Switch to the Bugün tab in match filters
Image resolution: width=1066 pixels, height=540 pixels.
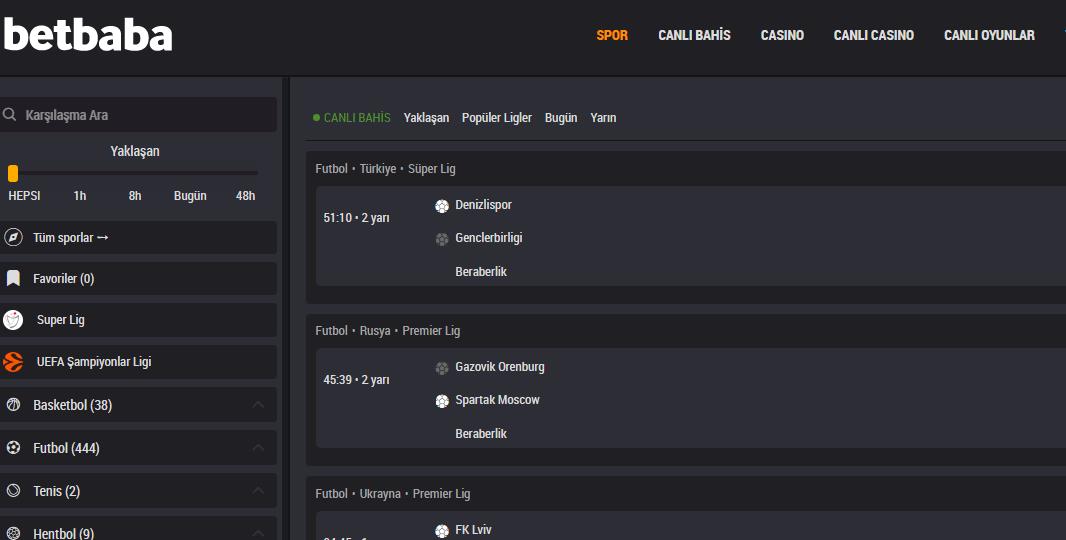[561, 118]
